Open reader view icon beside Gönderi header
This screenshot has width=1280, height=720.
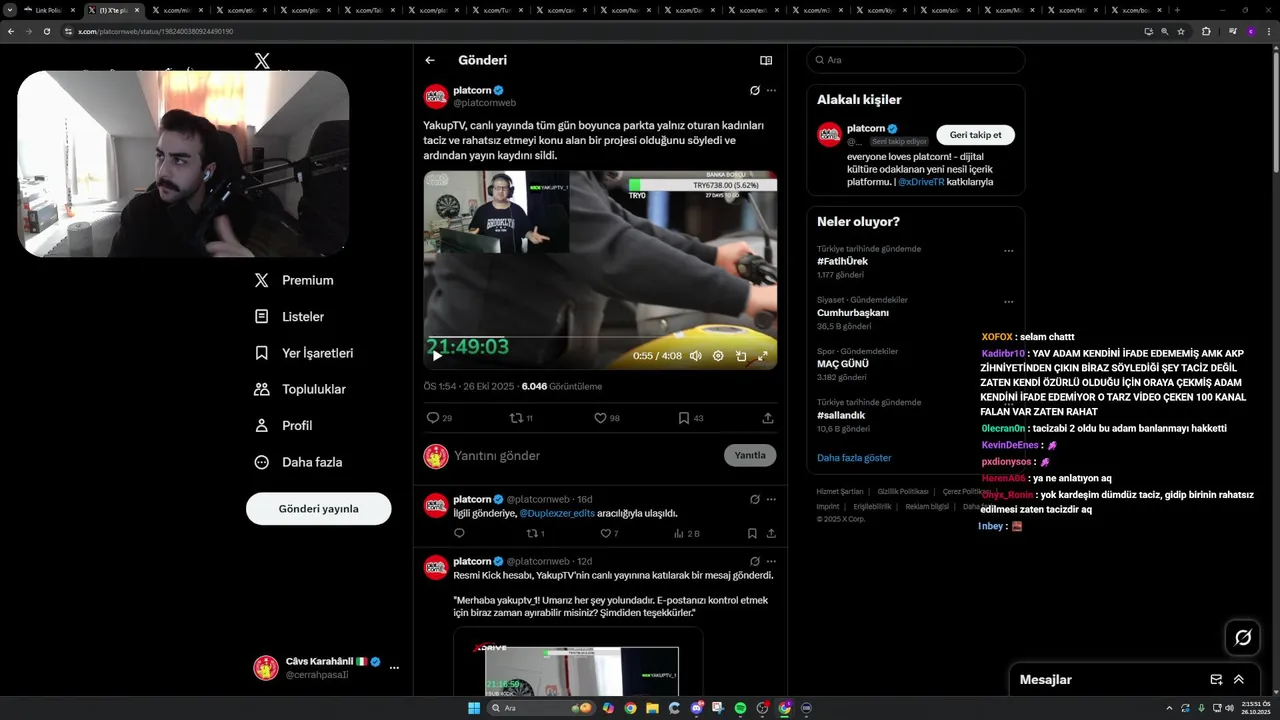click(766, 60)
